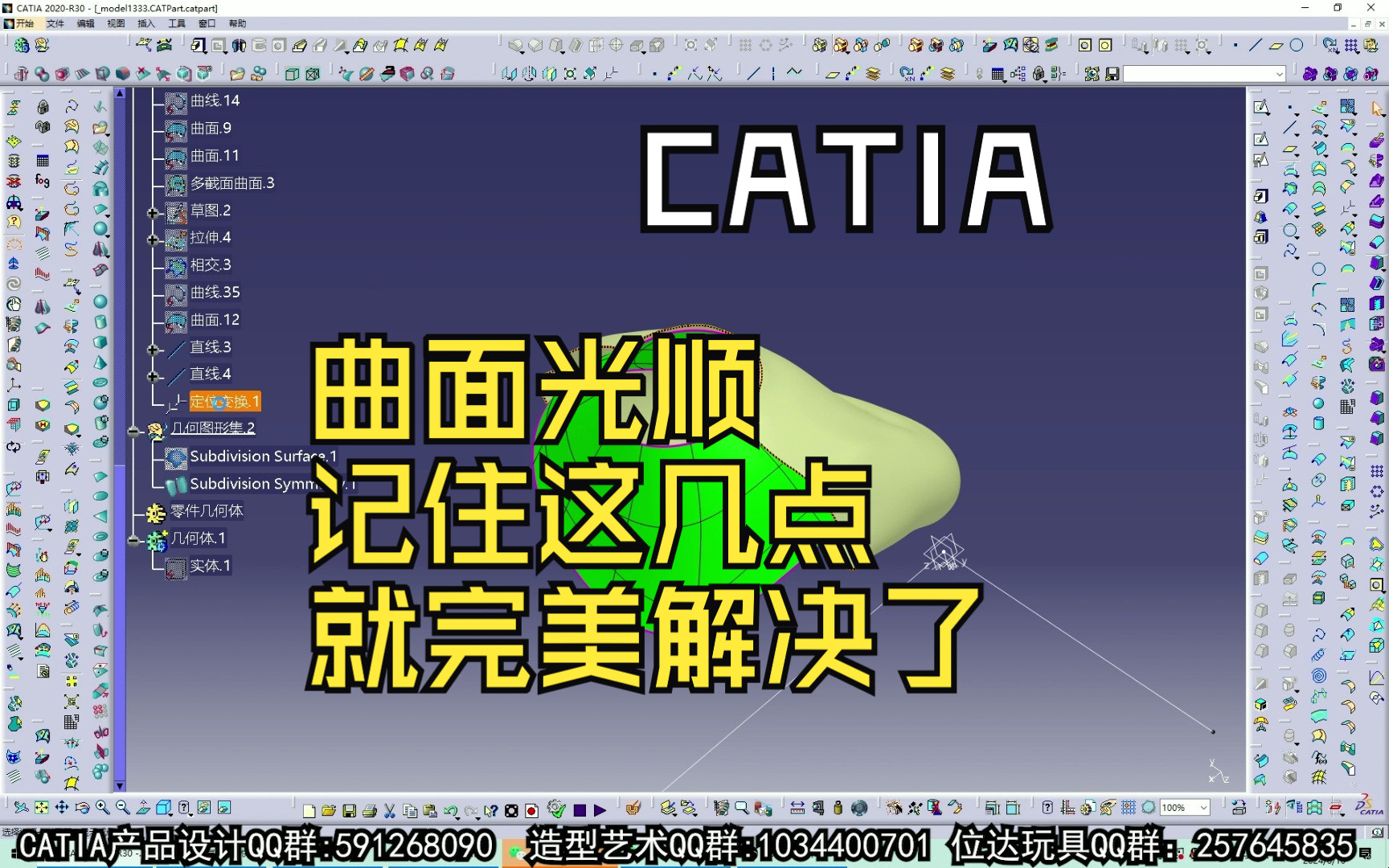
Task: Click the Normal View icon
Action: (x=143, y=808)
